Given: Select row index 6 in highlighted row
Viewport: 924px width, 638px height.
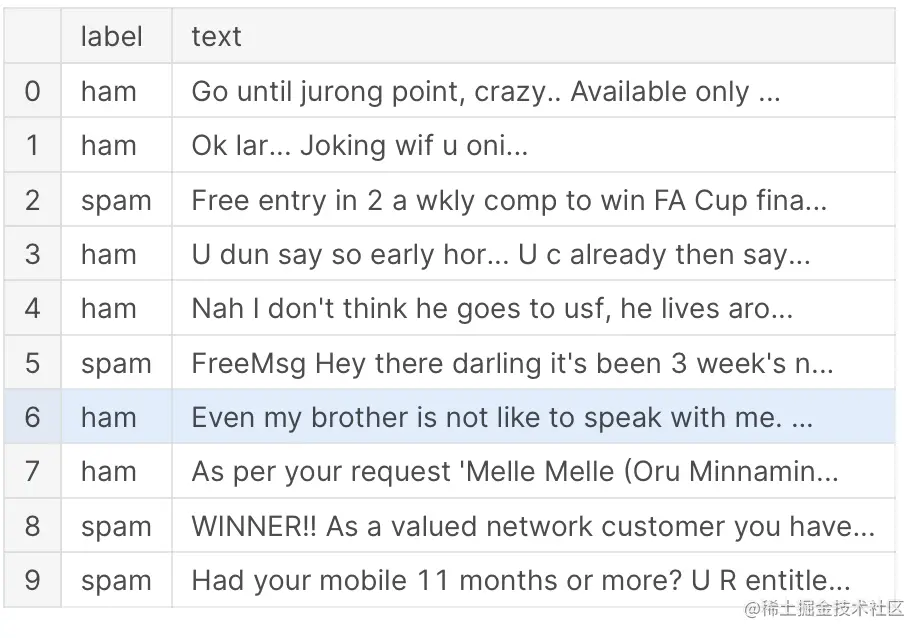Looking at the screenshot, I should tap(32, 416).
